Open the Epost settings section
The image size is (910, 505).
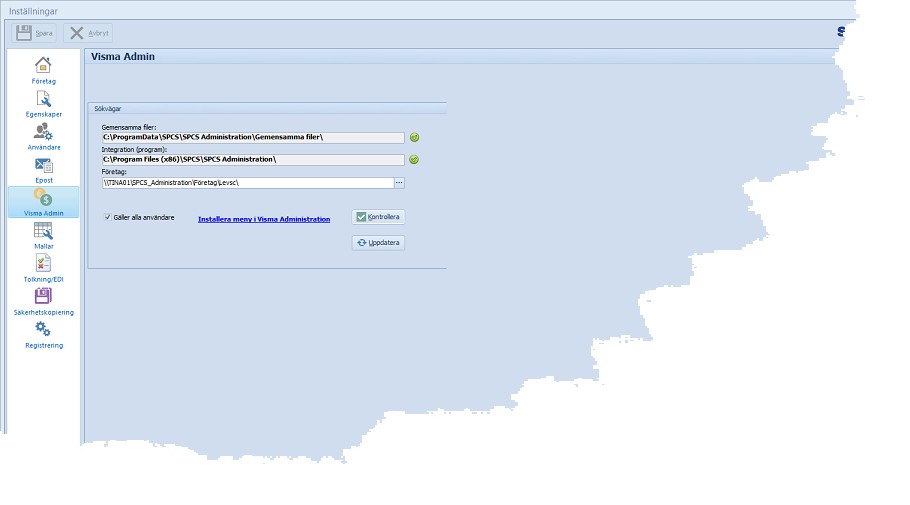[x=44, y=170]
